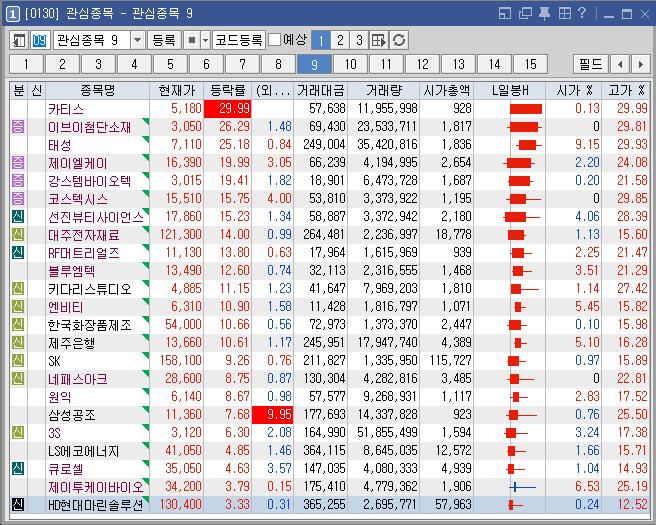Toggle the left panel list icon
The height and width of the screenshot is (525, 656).
click(x=19, y=41)
